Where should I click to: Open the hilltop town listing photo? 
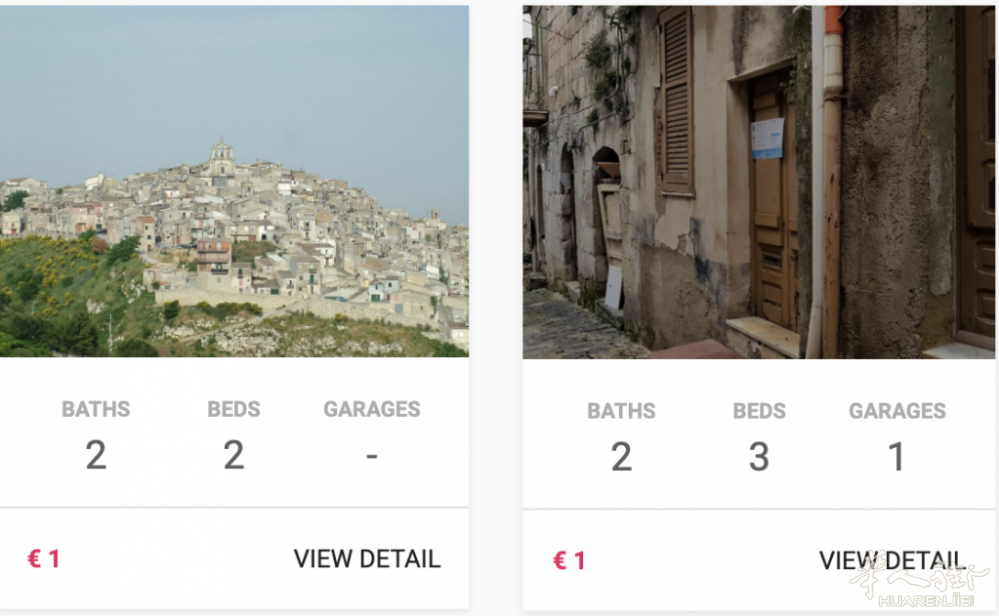click(234, 182)
